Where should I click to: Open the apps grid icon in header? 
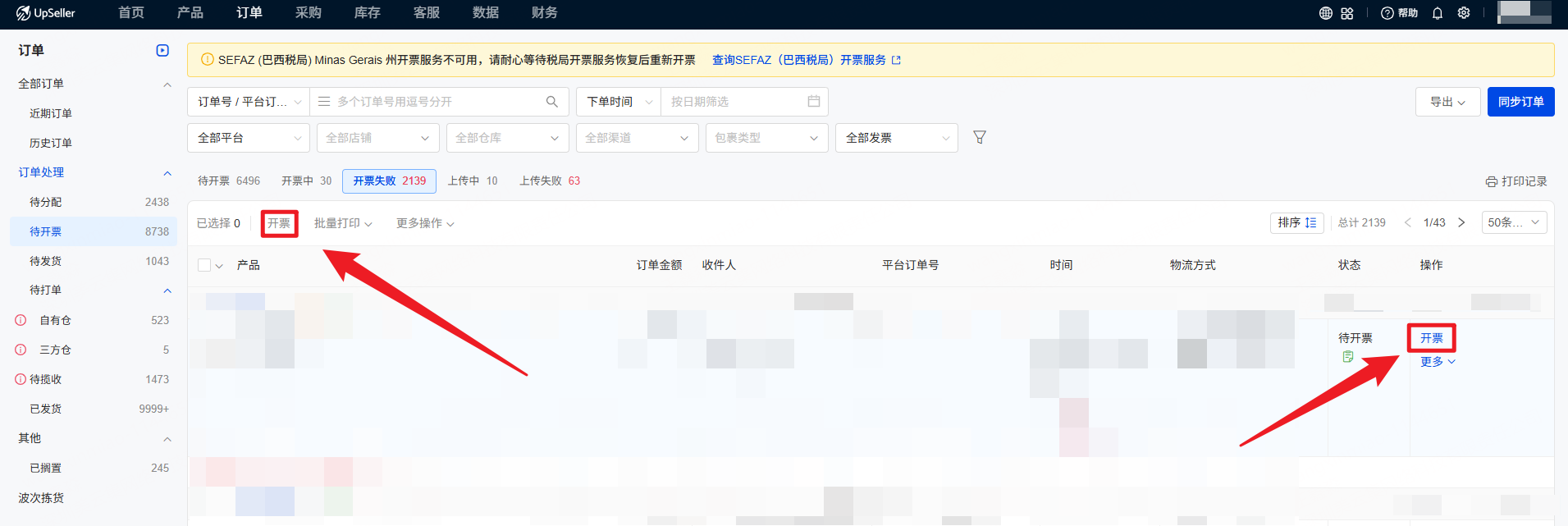[x=1347, y=13]
